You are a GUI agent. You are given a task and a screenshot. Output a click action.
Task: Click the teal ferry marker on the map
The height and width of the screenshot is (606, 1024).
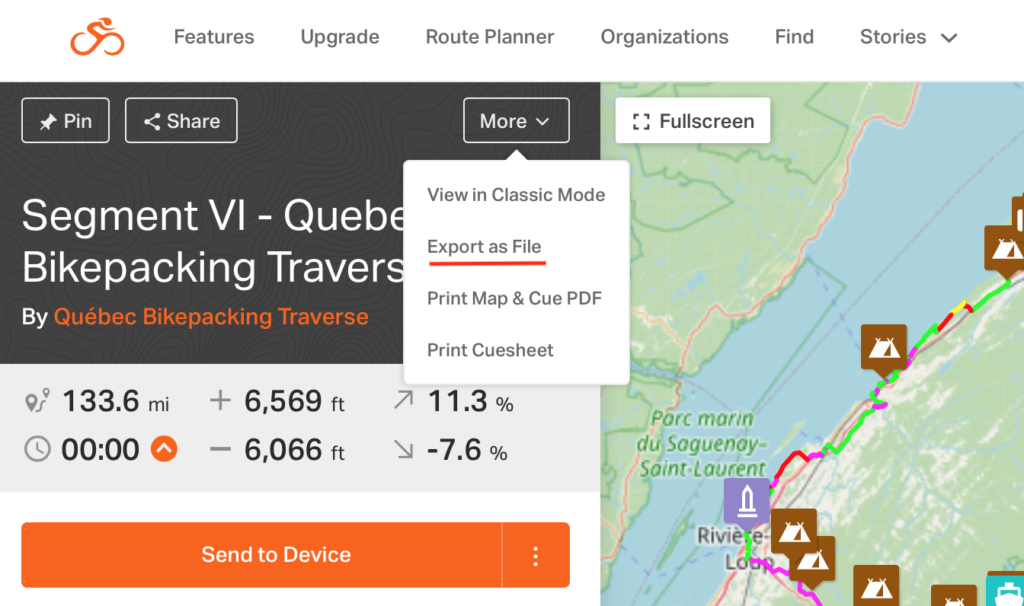(1006, 589)
